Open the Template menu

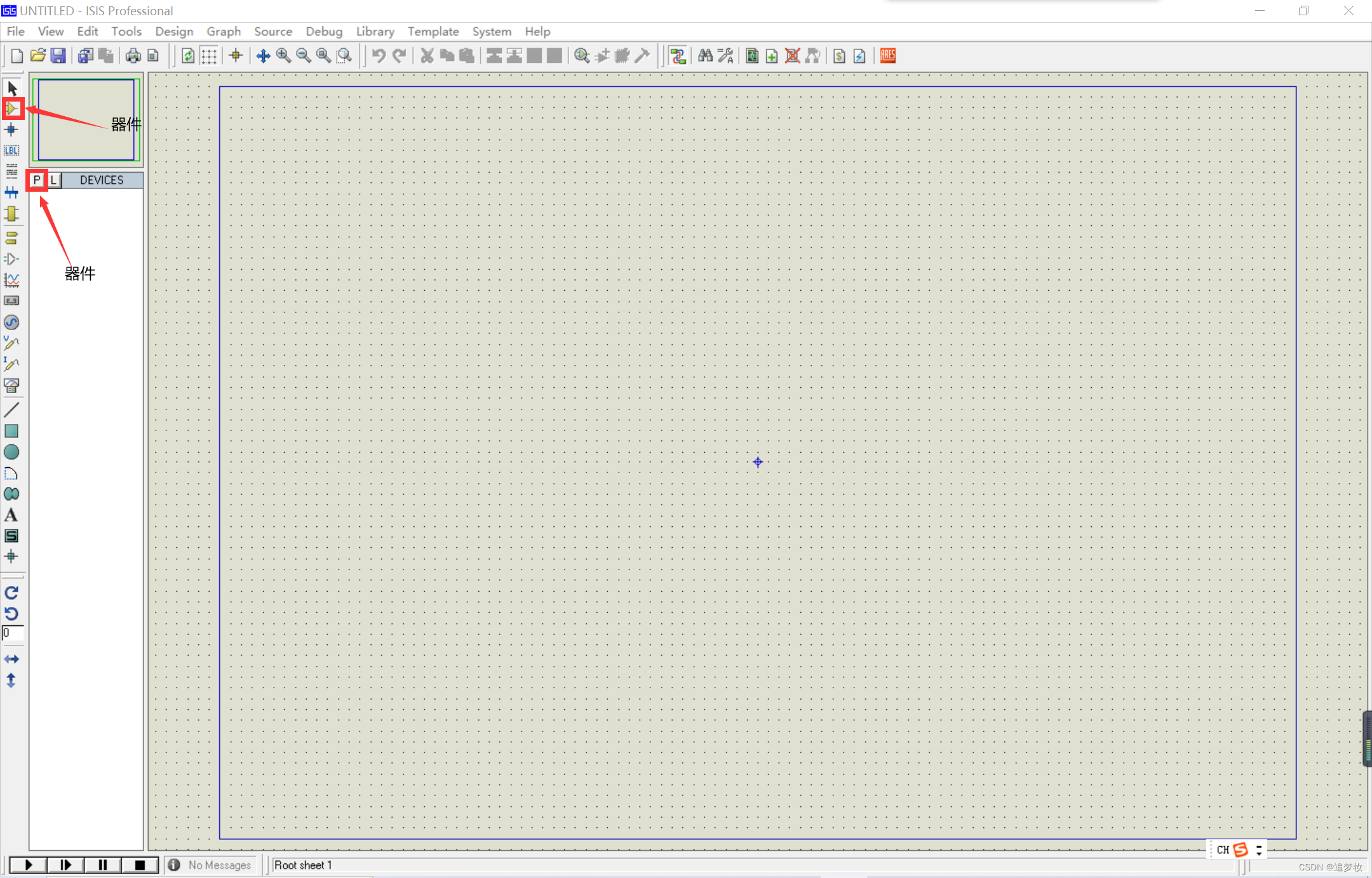click(433, 31)
